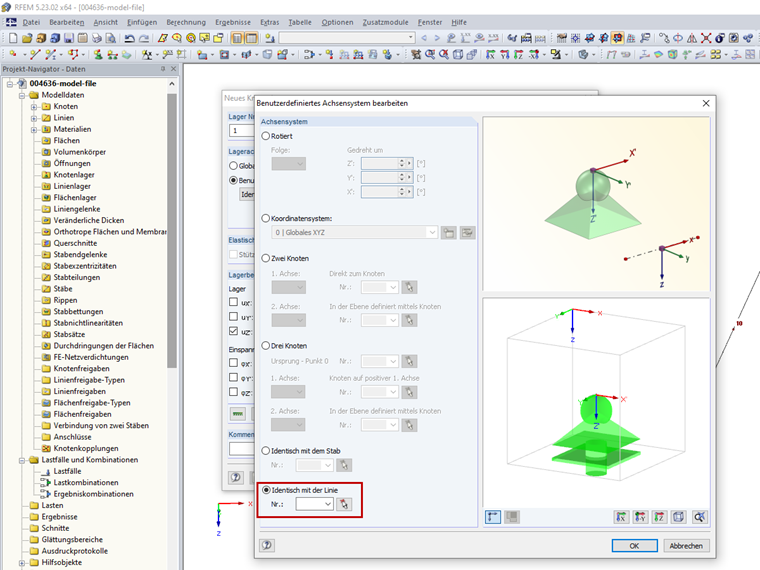Image resolution: width=760 pixels, height=570 pixels.
Task: Select the Zwei Knoten radio option
Action: point(266,258)
